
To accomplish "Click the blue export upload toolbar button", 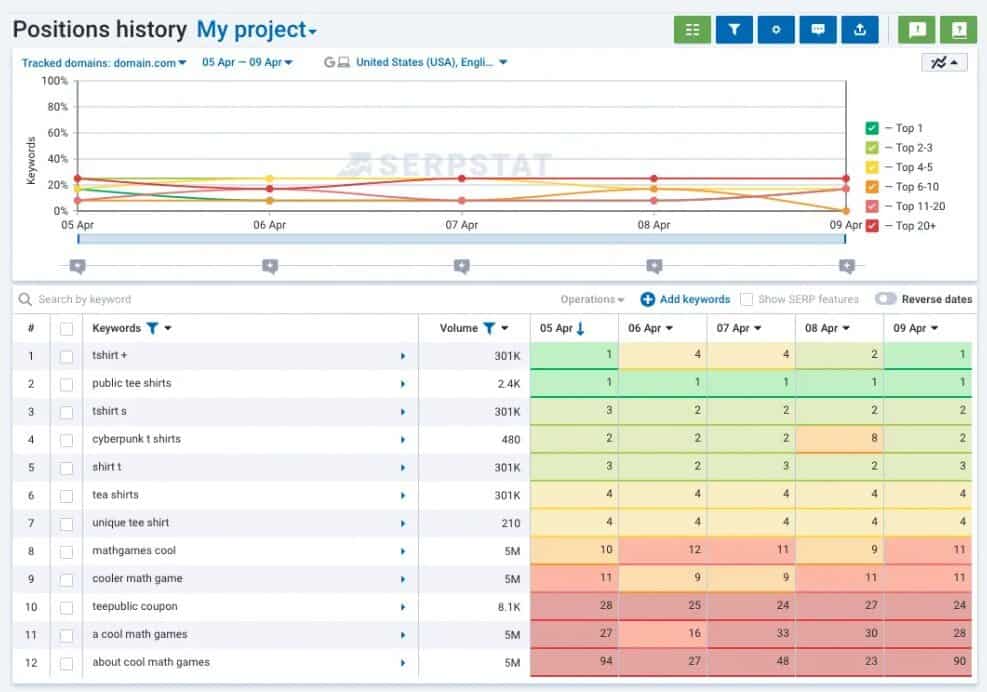I will (860, 30).
